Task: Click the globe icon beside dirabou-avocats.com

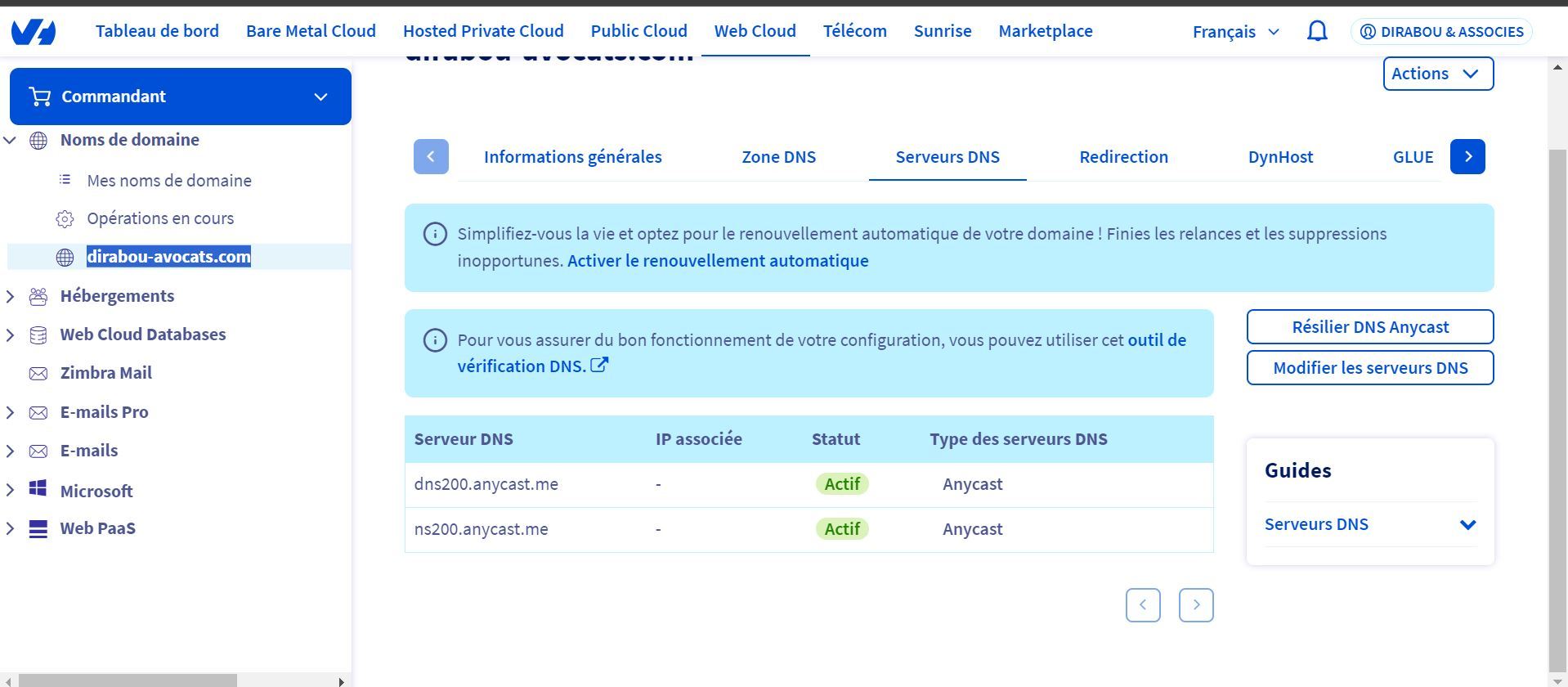Action: click(x=65, y=257)
